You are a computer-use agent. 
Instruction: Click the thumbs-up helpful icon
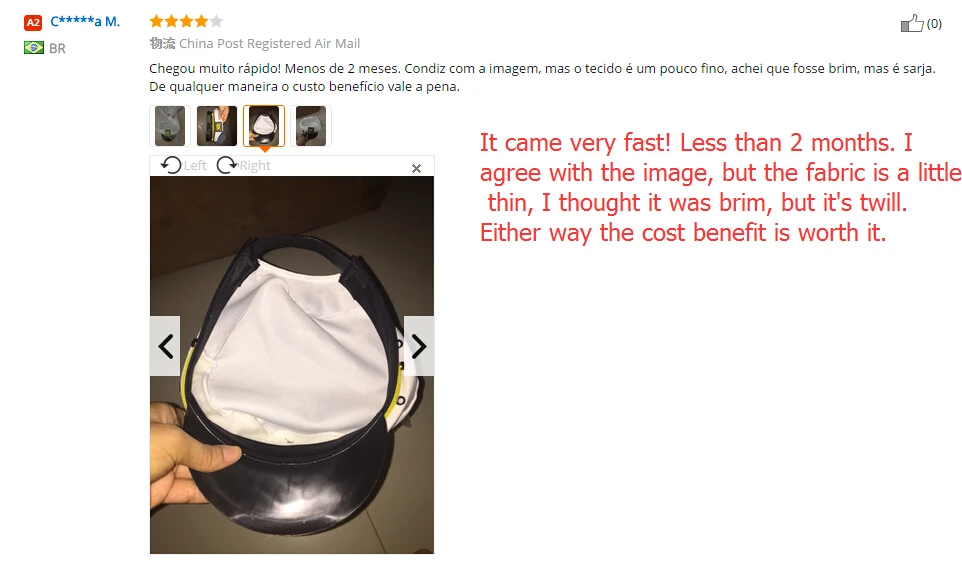pos(912,23)
